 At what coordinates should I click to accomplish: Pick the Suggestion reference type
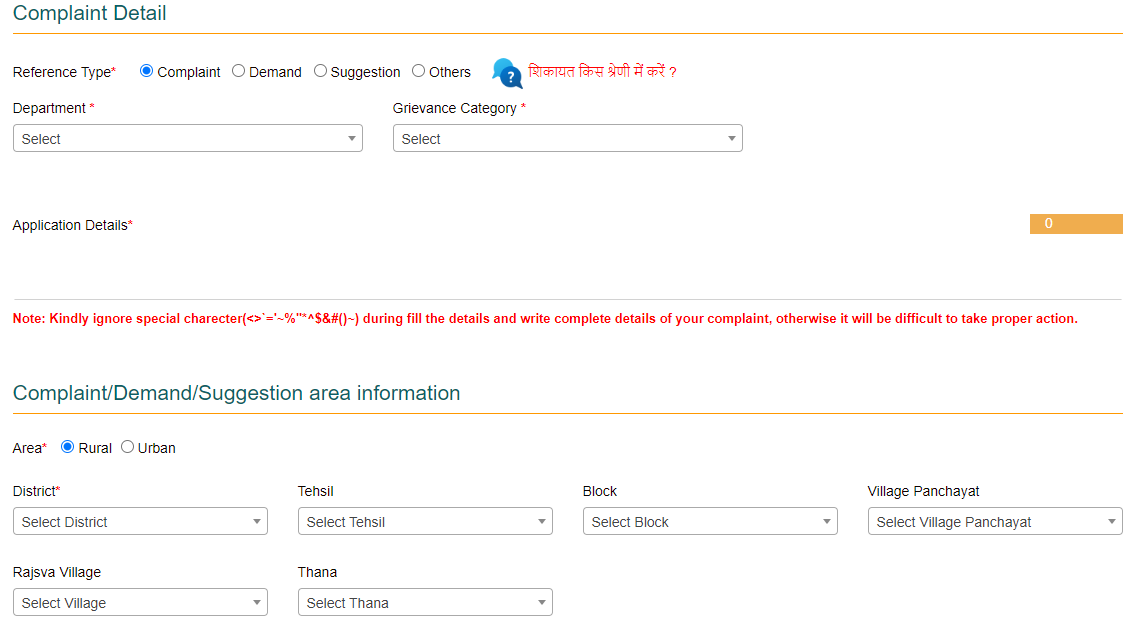(320, 71)
